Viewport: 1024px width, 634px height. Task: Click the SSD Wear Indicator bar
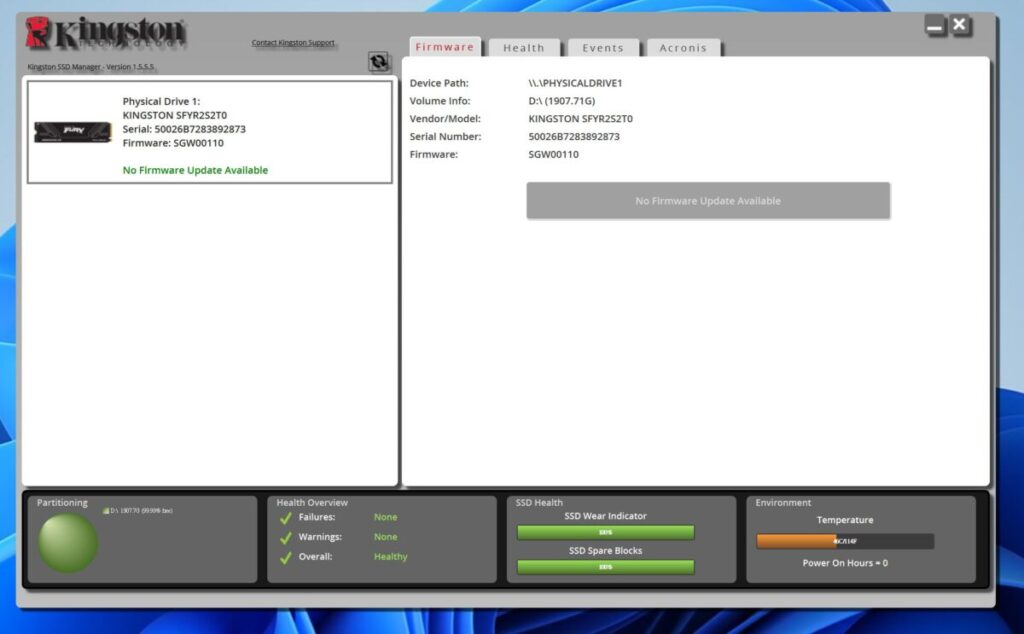tap(605, 532)
